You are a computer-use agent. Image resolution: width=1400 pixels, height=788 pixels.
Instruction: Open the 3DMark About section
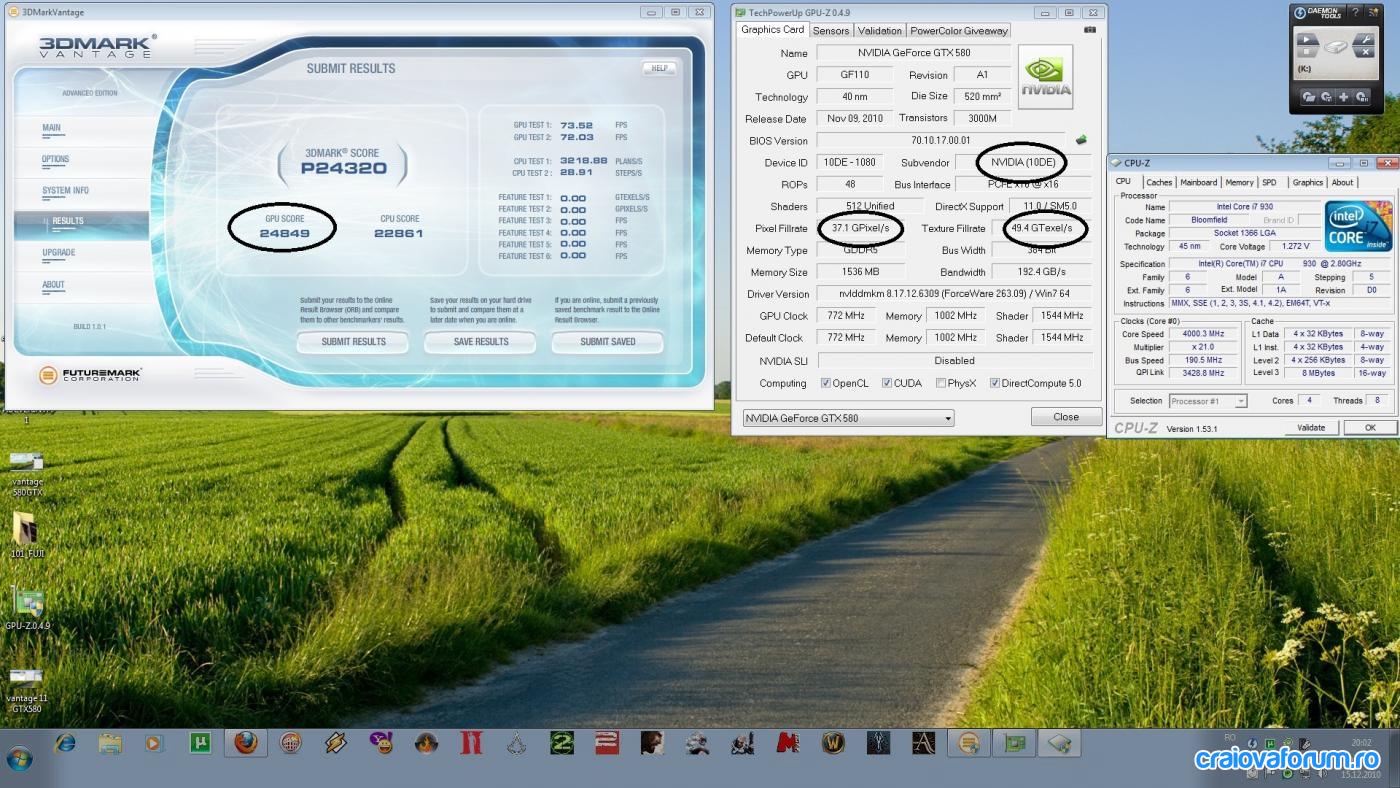coord(53,285)
